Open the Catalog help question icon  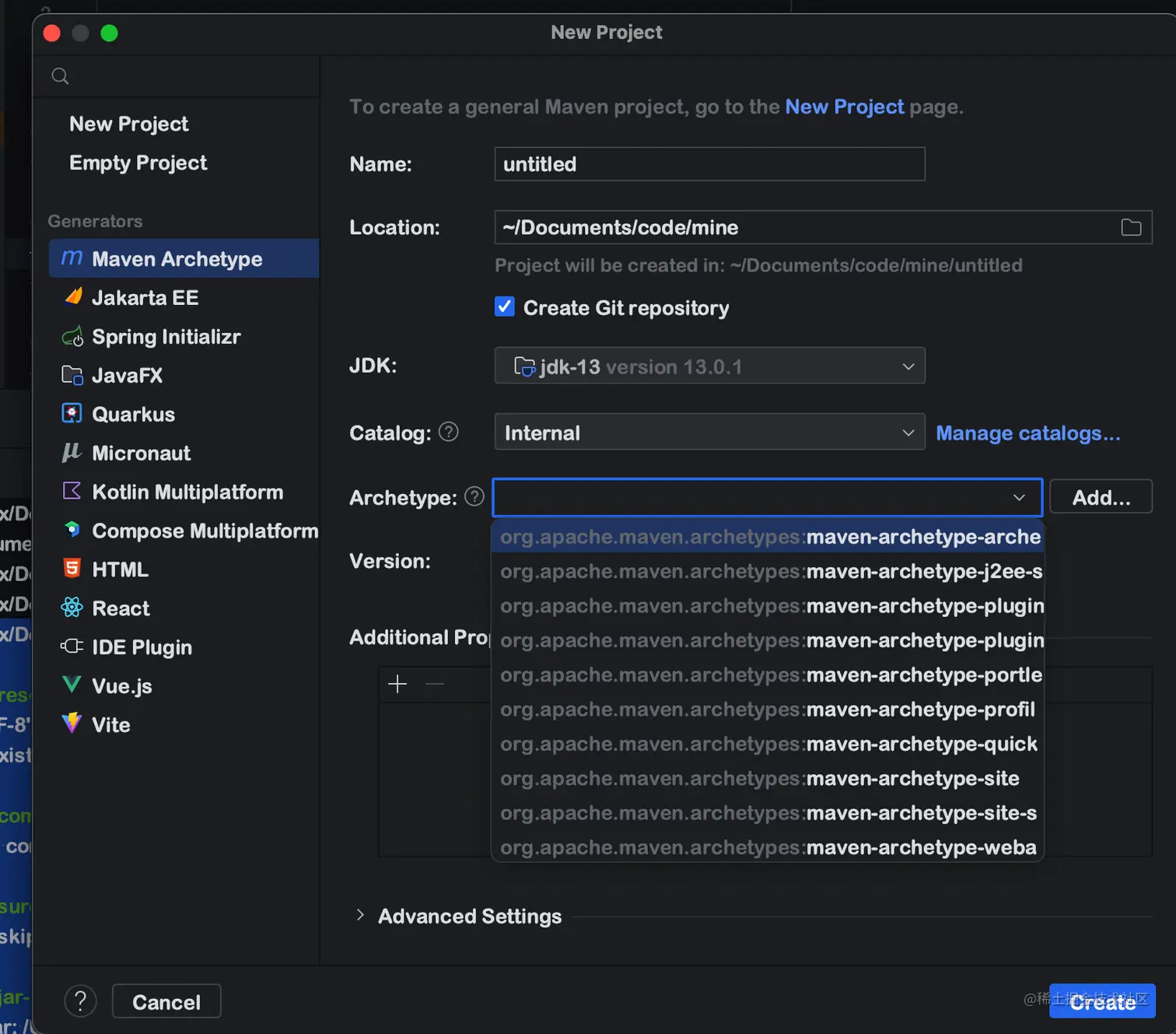click(x=449, y=432)
